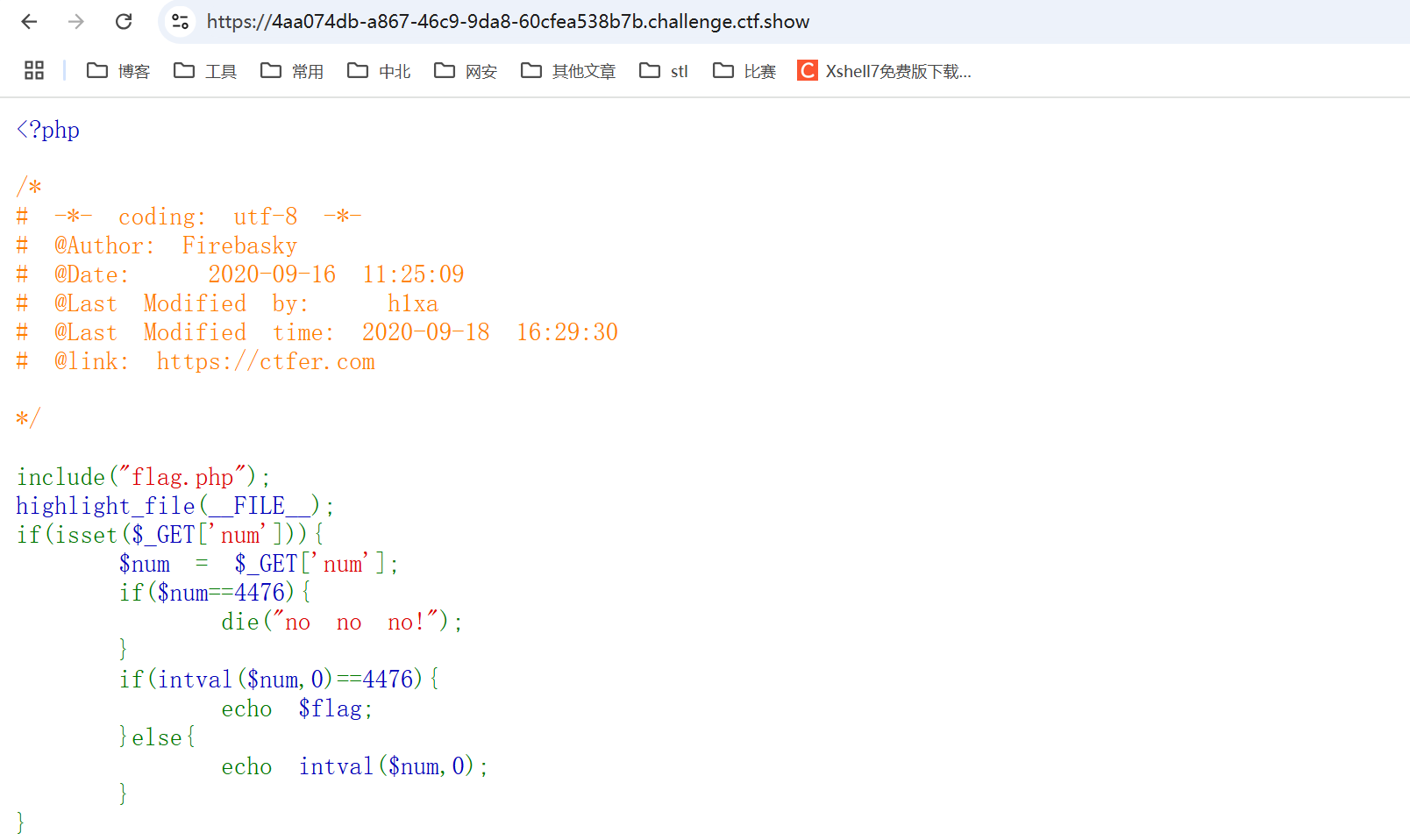
Task: Open the Xshell7免费版下载 bookmark
Action: (885, 71)
